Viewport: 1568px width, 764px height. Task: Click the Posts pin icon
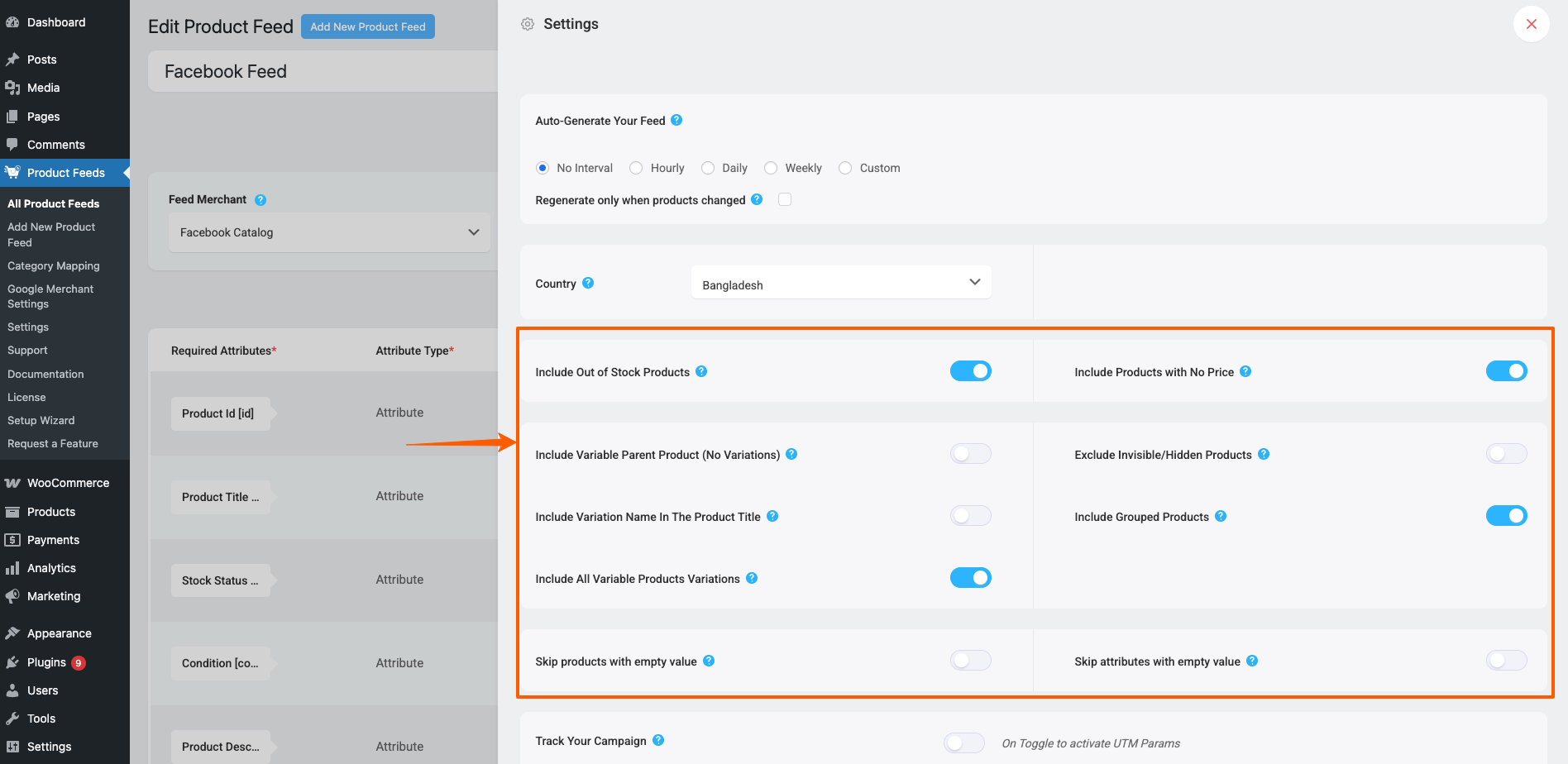(x=12, y=60)
